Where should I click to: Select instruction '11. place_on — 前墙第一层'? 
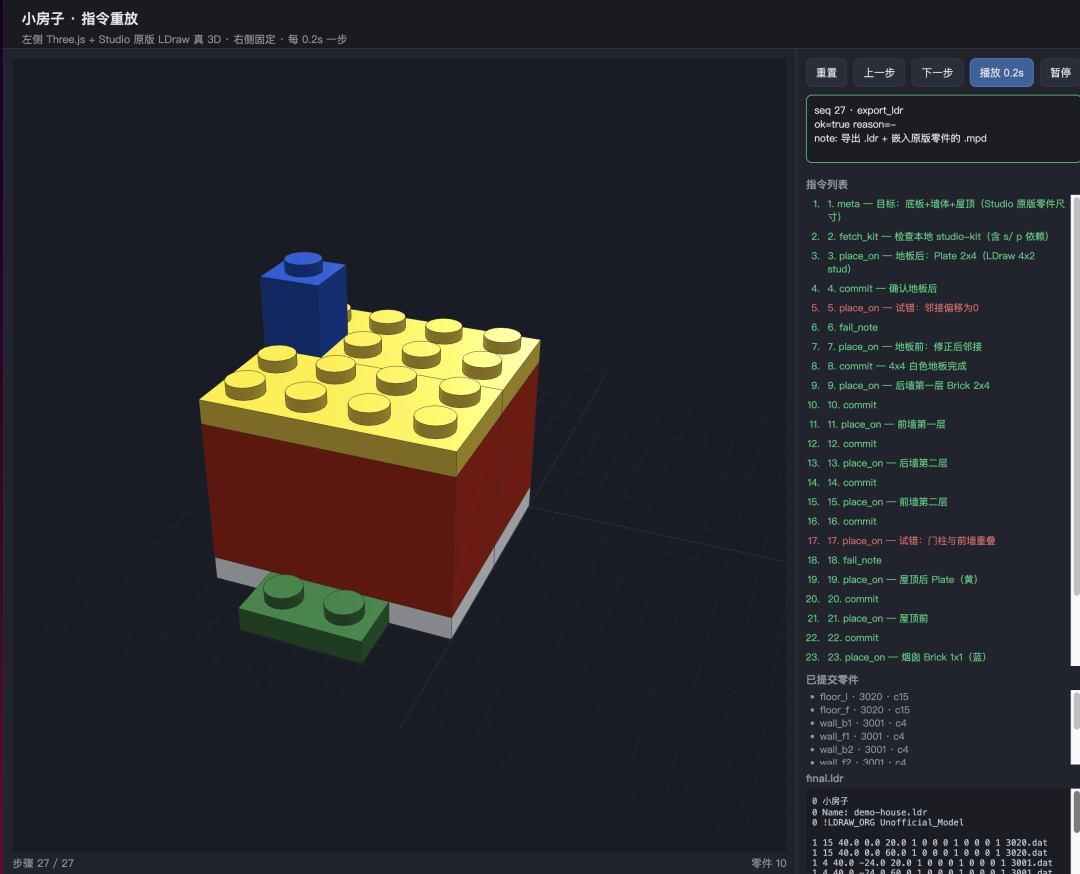[886, 424]
